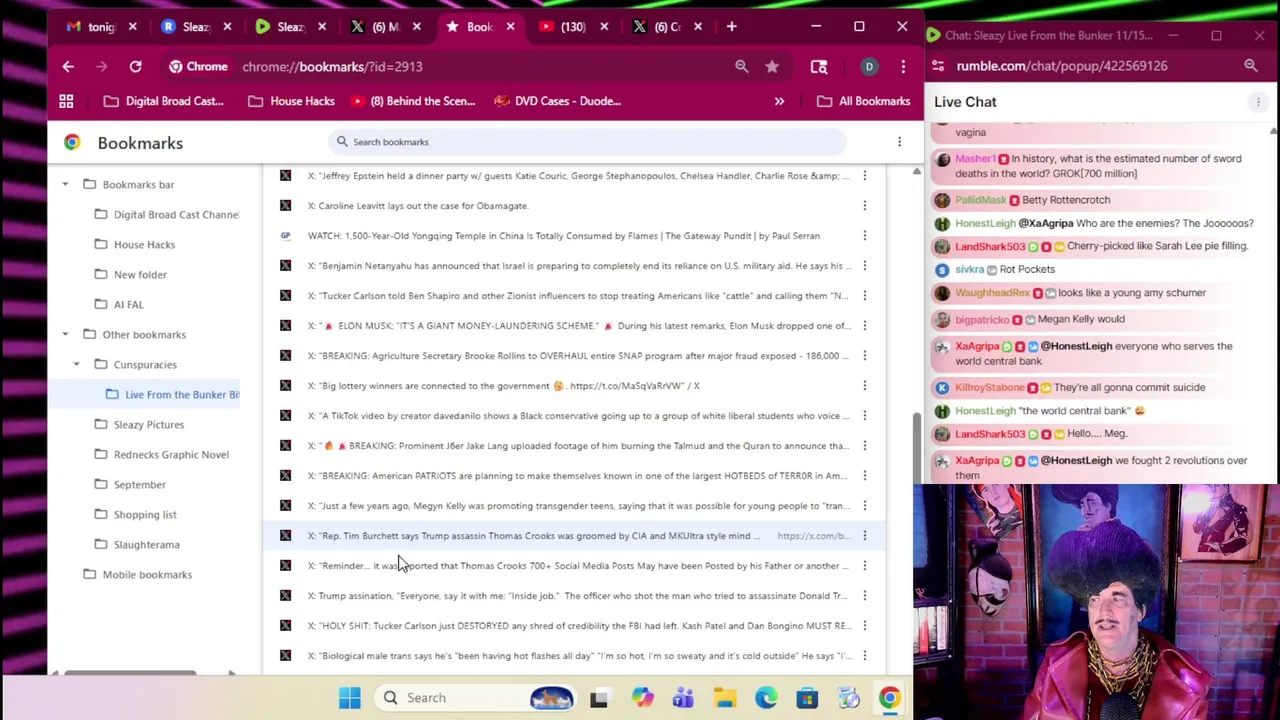
Task: Open Live Chat options menu in Rumble window
Action: point(1258,102)
